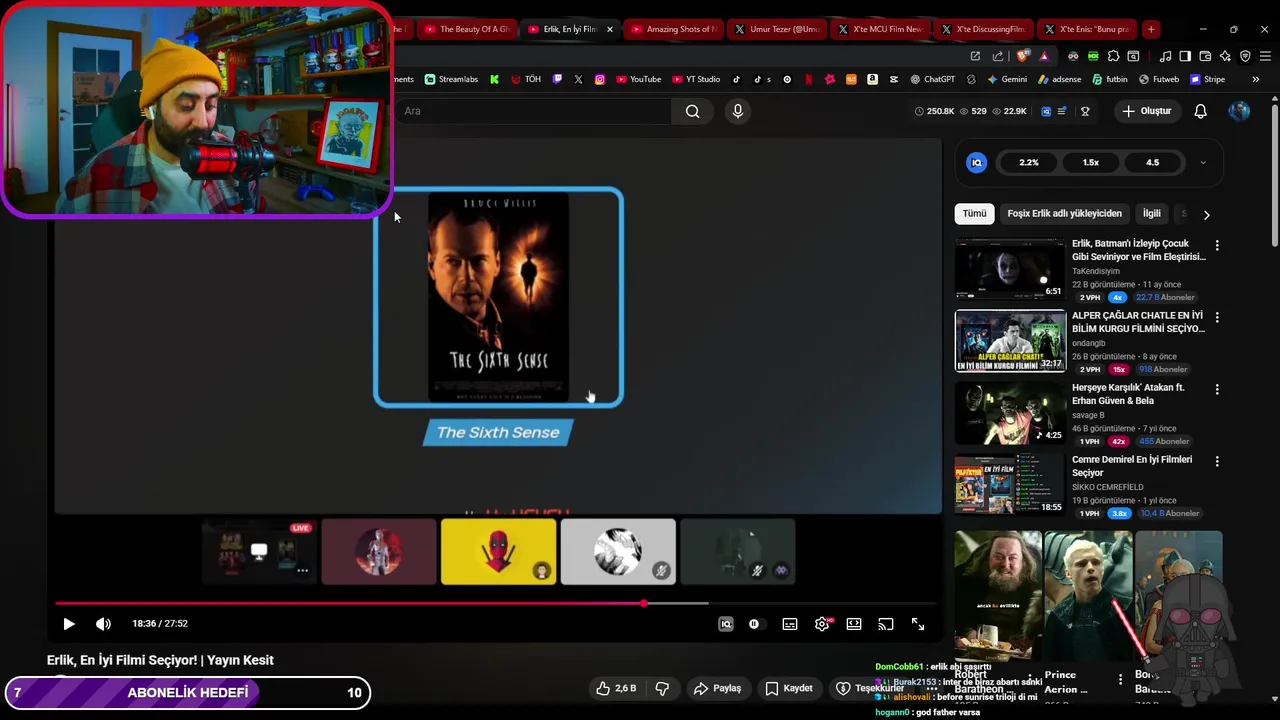Click the vidIQ logo in stats panel

977,163
